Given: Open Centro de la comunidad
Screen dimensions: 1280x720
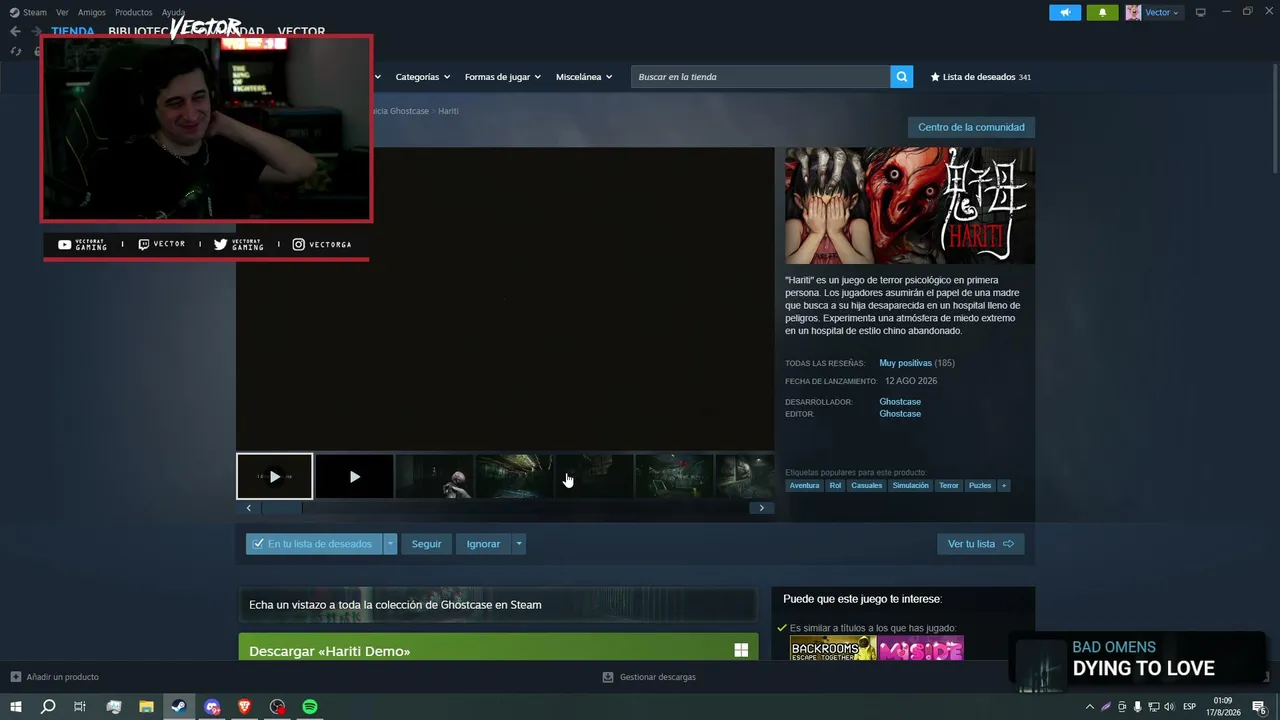Looking at the screenshot, I should (971, 127).
